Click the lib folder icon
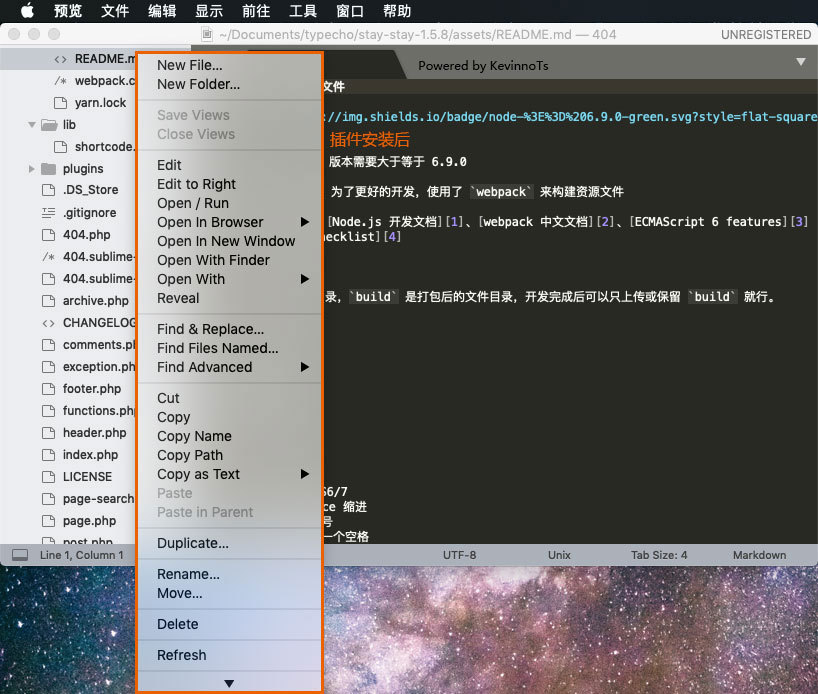Image resolution: width=818 pixels, height=694 pixels. (49, 125)
